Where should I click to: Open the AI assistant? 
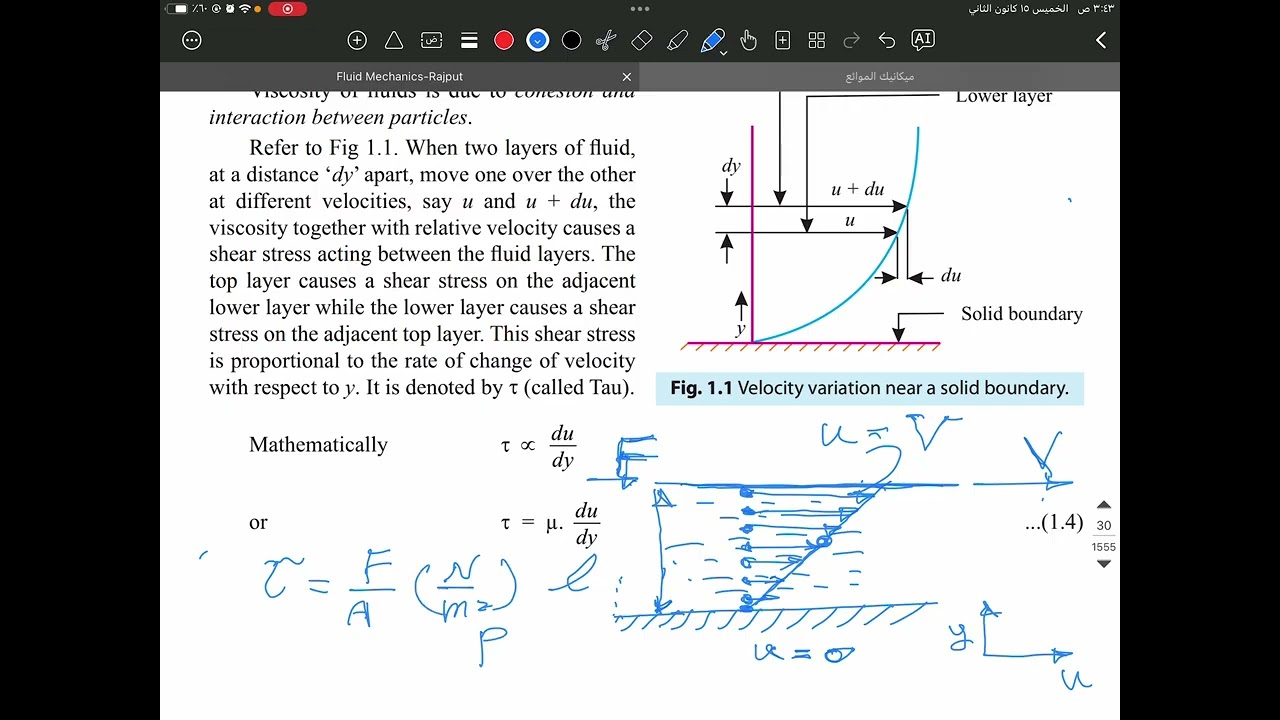tap(923, 39)
